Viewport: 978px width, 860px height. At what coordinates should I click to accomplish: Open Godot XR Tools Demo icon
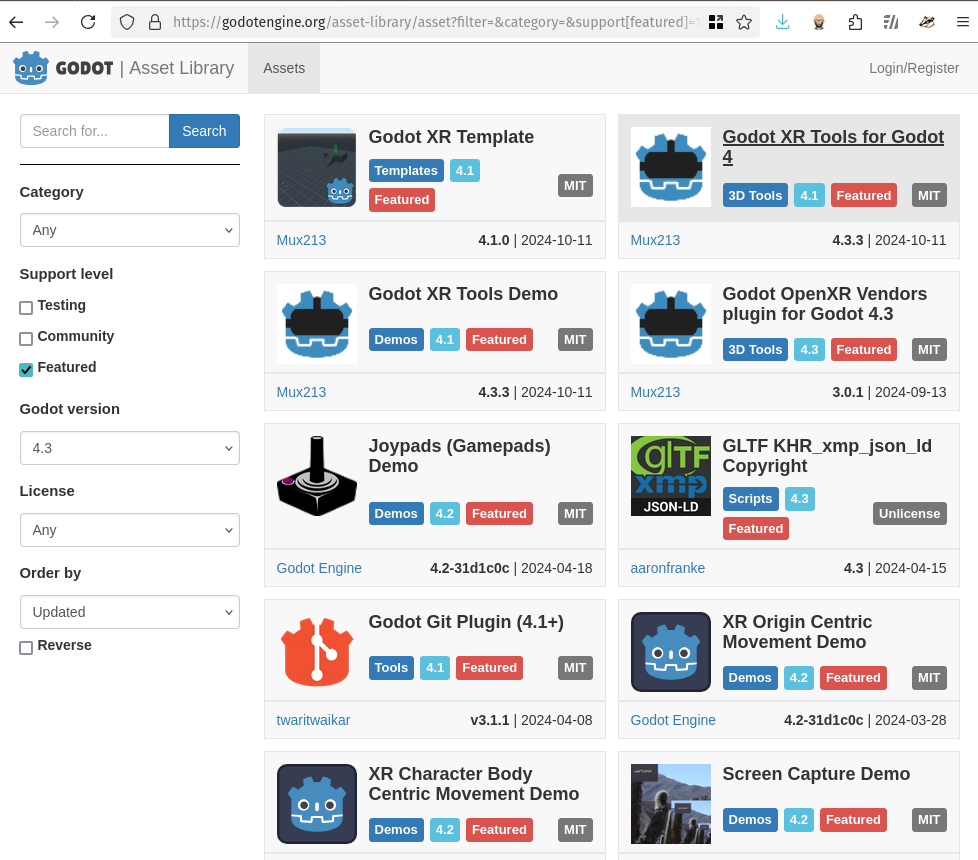point(317,324)
